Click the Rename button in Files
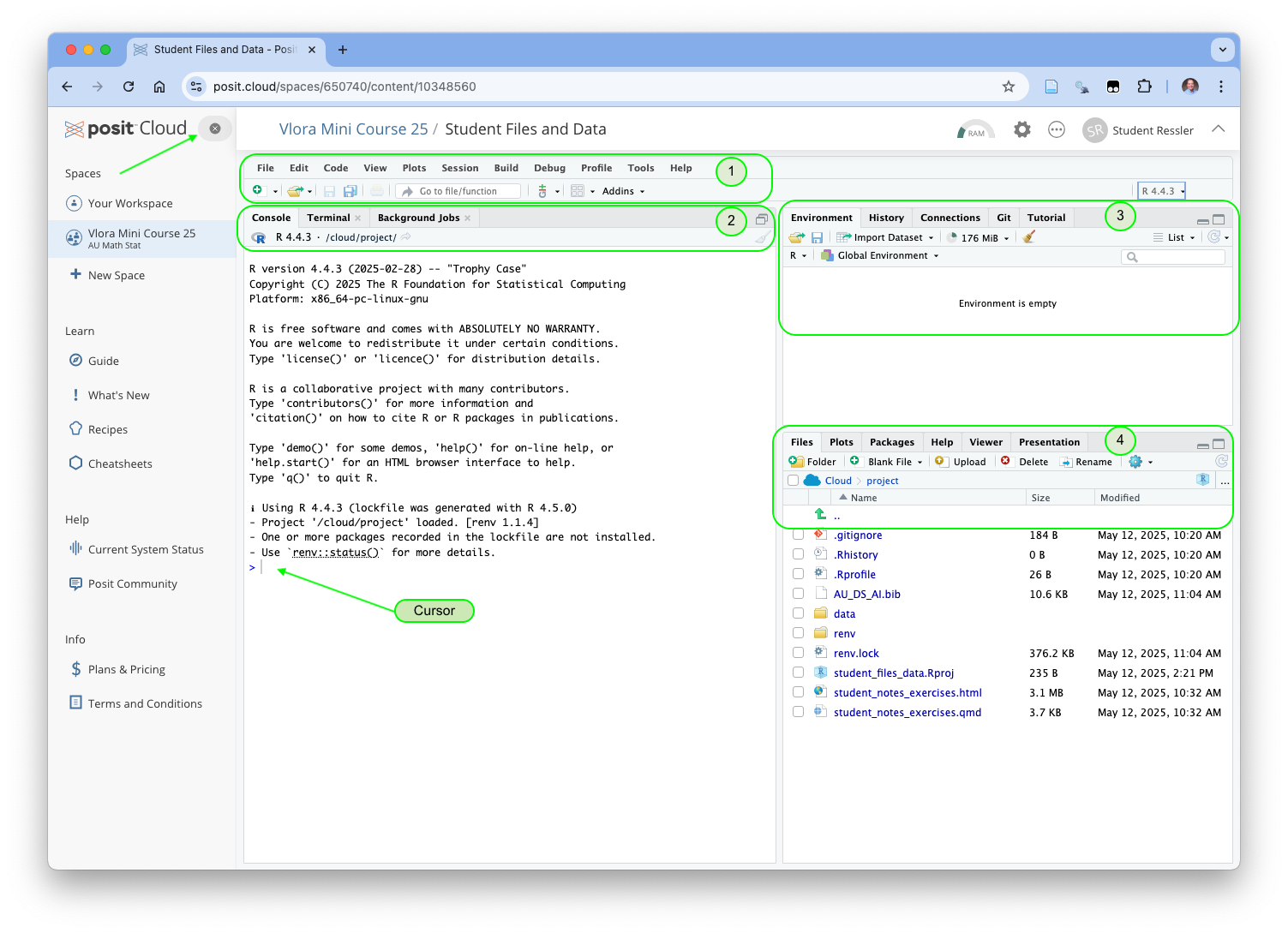This screenshot has height=933, width=1288. 1086,462
